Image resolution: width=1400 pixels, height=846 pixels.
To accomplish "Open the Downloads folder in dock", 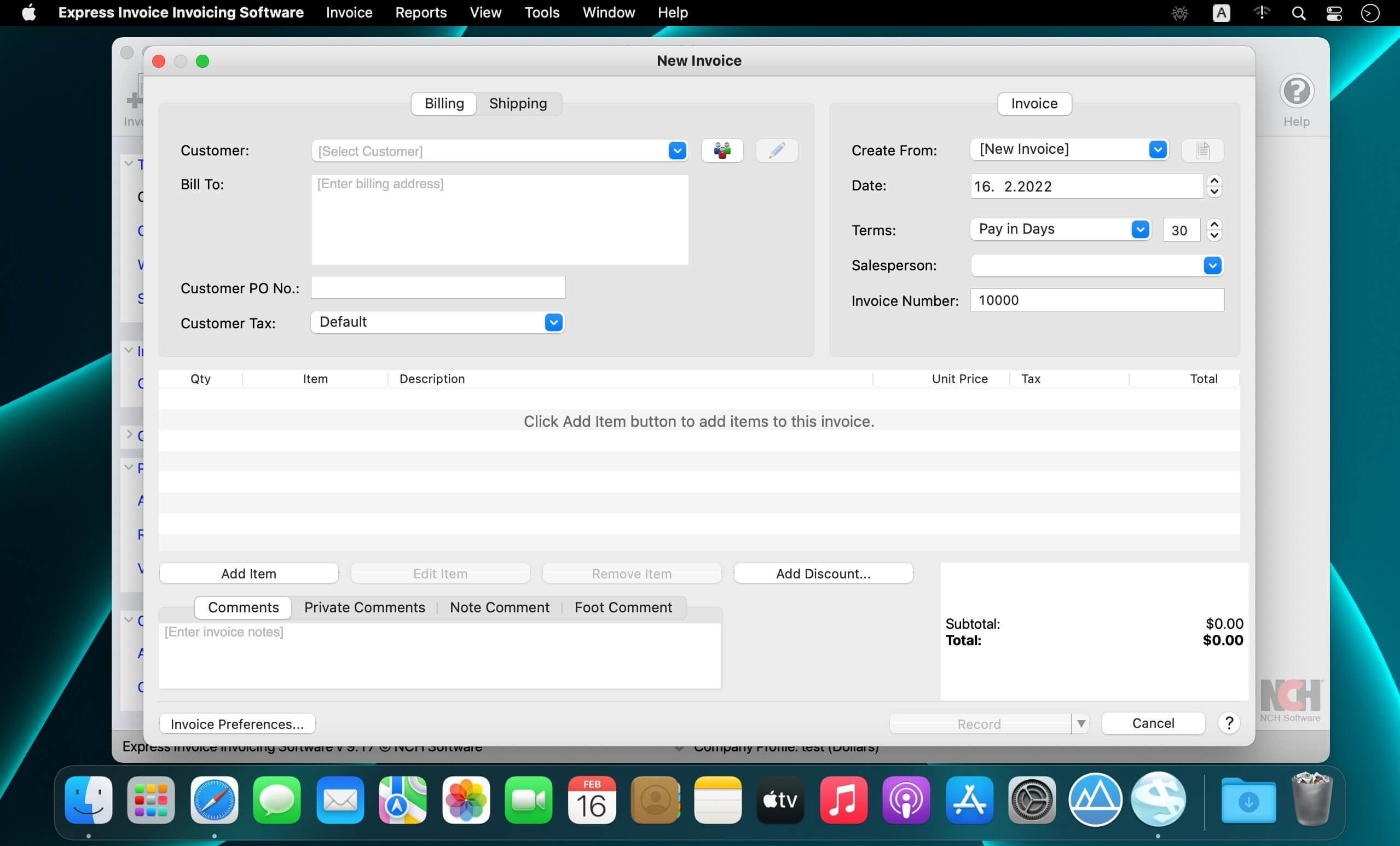I will pos(1248,800).
